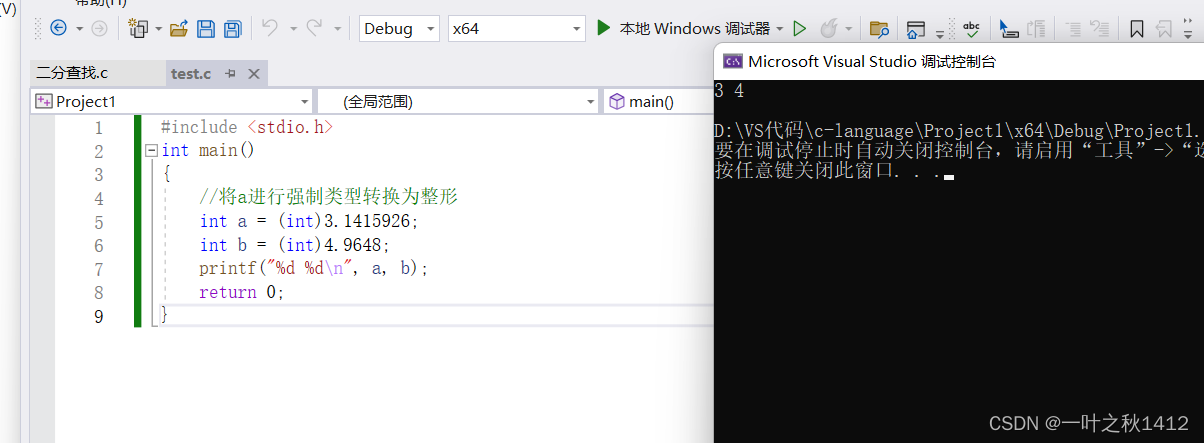
Task: Click the comment '//将a进行强制类型转换为整形'
Action: click(x=328, y=197)
